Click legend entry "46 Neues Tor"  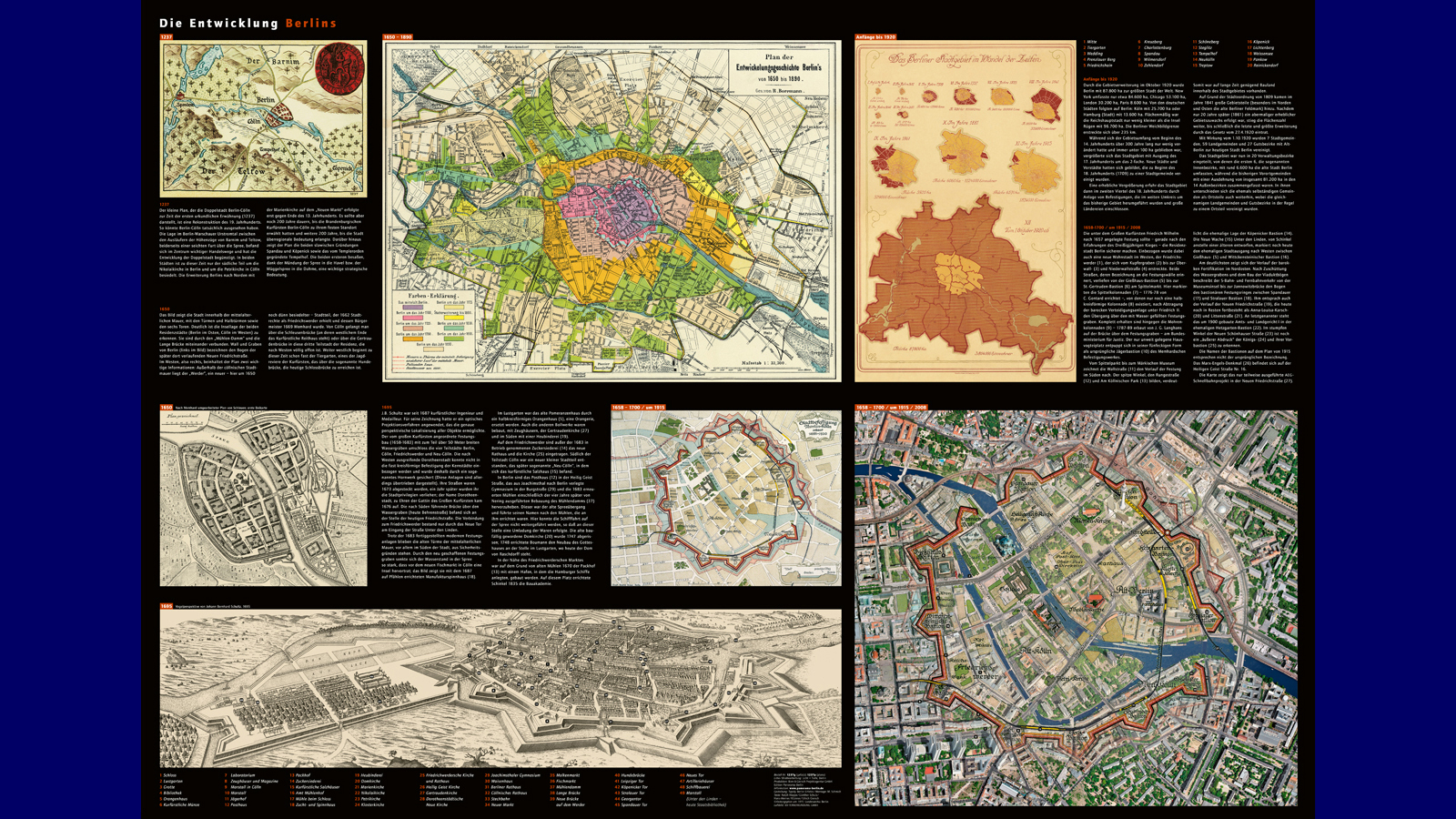coord(693,775)
